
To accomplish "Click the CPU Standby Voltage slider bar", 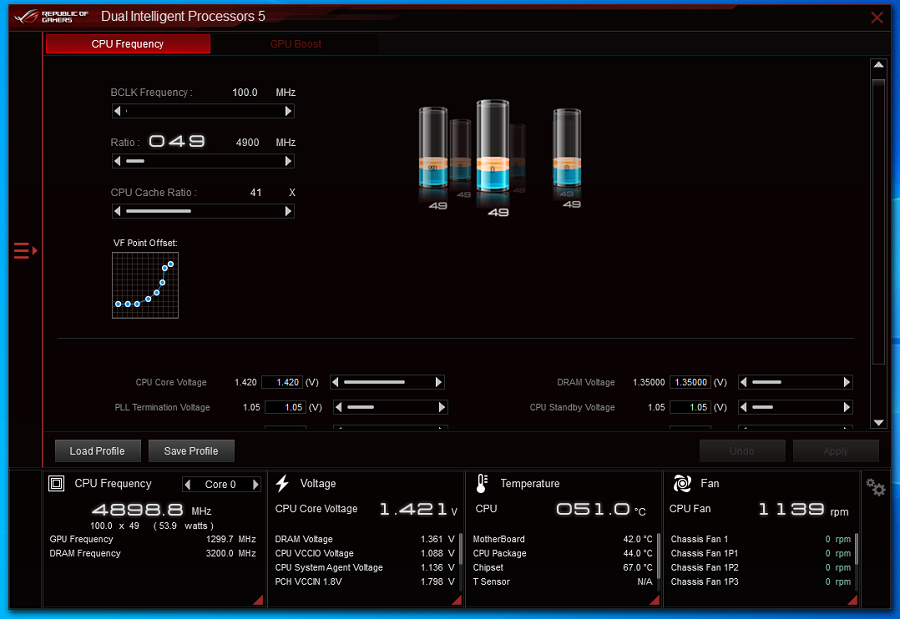I will 796,407.
